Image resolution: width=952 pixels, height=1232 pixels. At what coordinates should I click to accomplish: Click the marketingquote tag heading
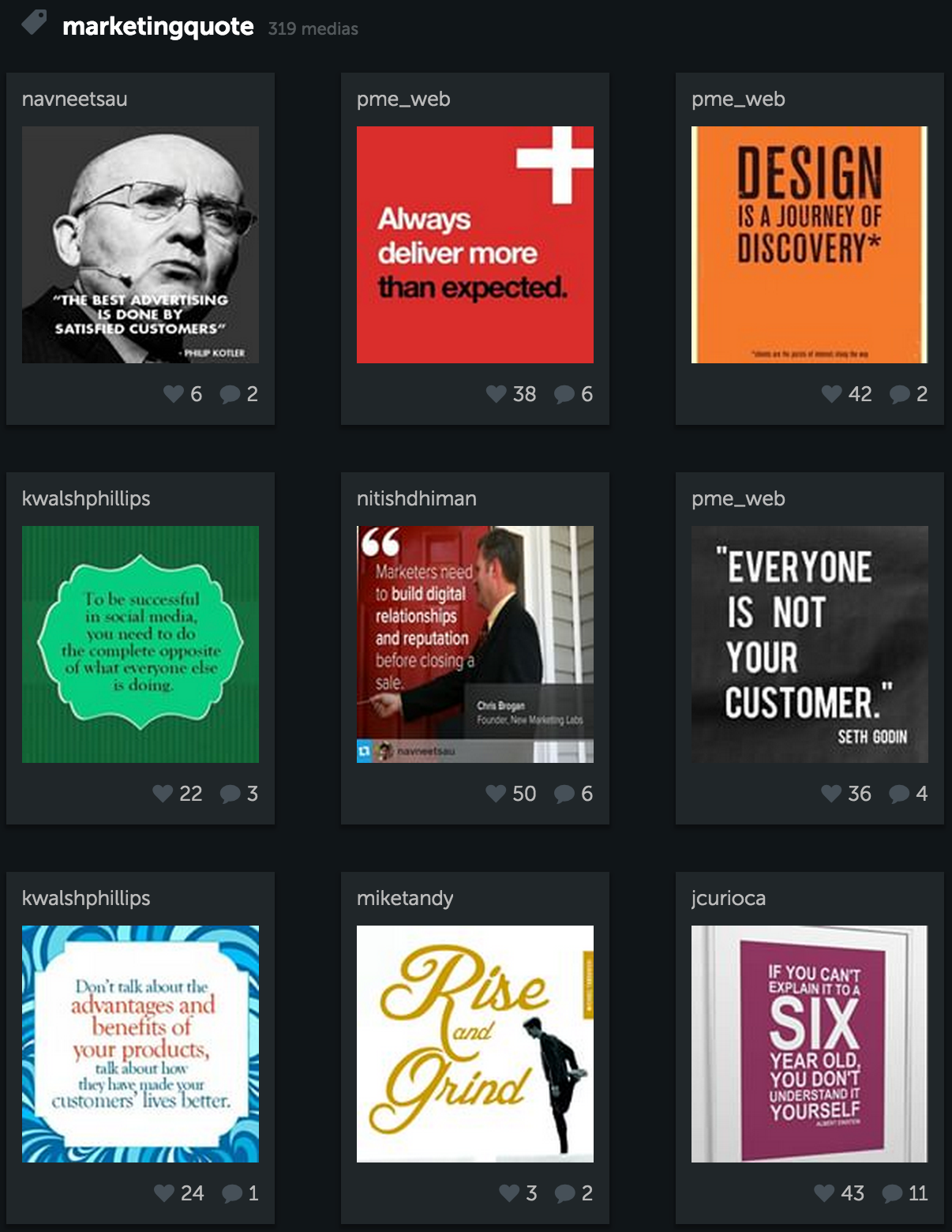coord(158,27)
